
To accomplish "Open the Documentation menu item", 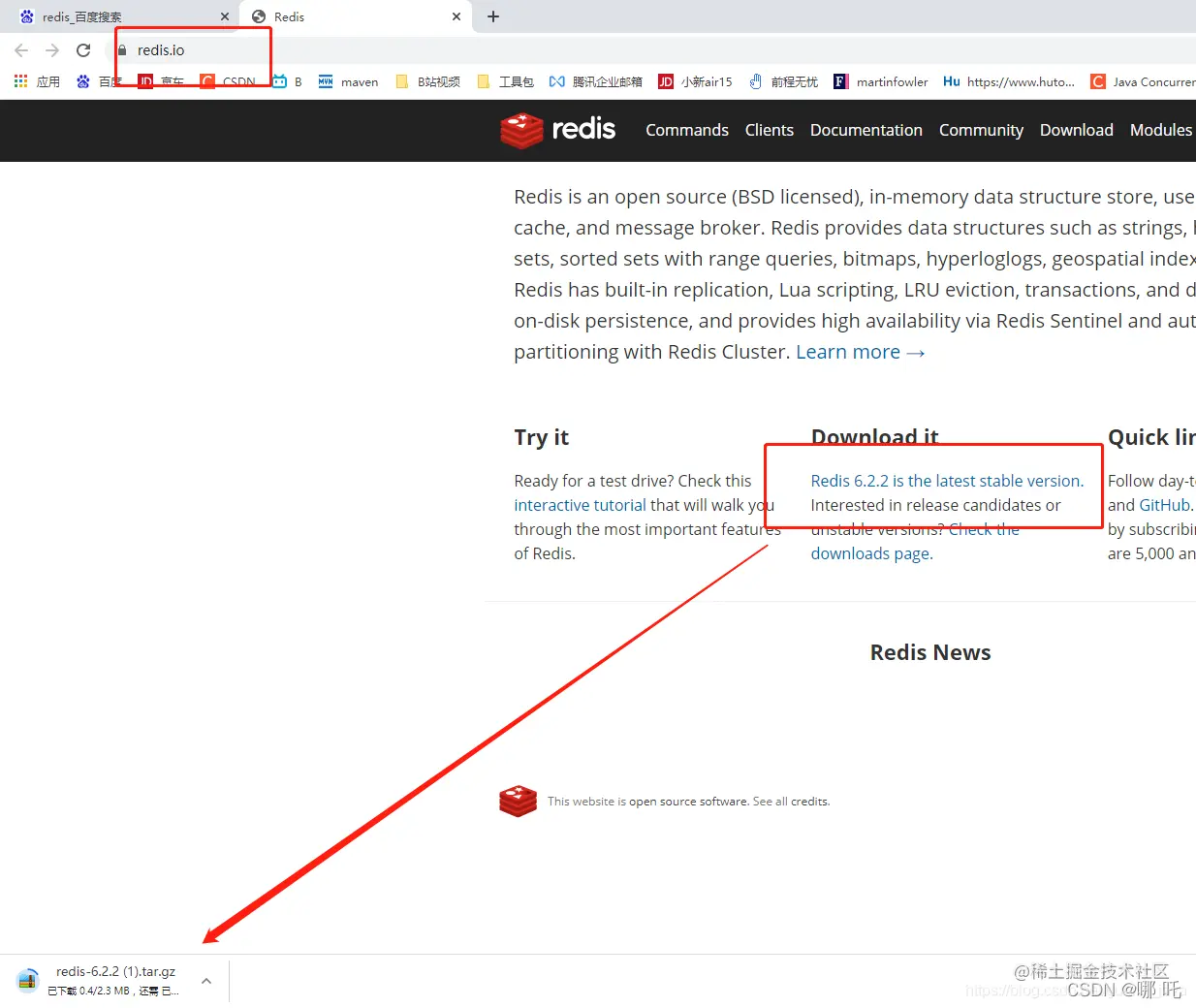I will point(866,130).
